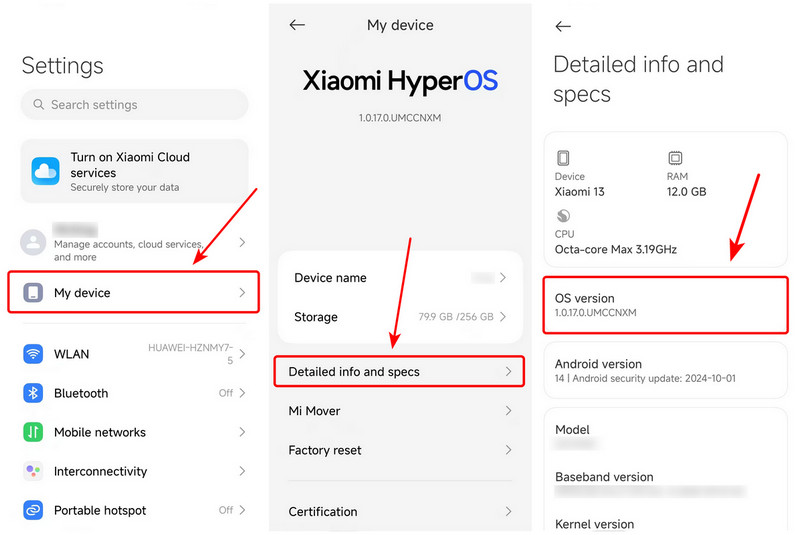Click the CPU Snapdragon icon
800x535 pixels.
click(563, 216)
